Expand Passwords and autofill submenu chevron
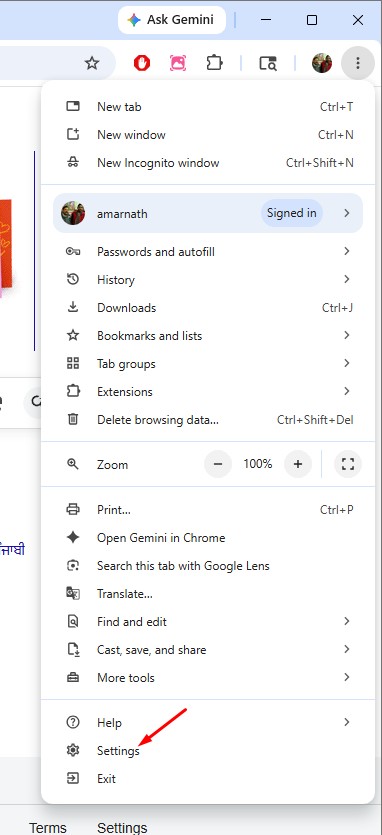The width and height of the screenshot is (382, 835). click(x=347, y=251)
